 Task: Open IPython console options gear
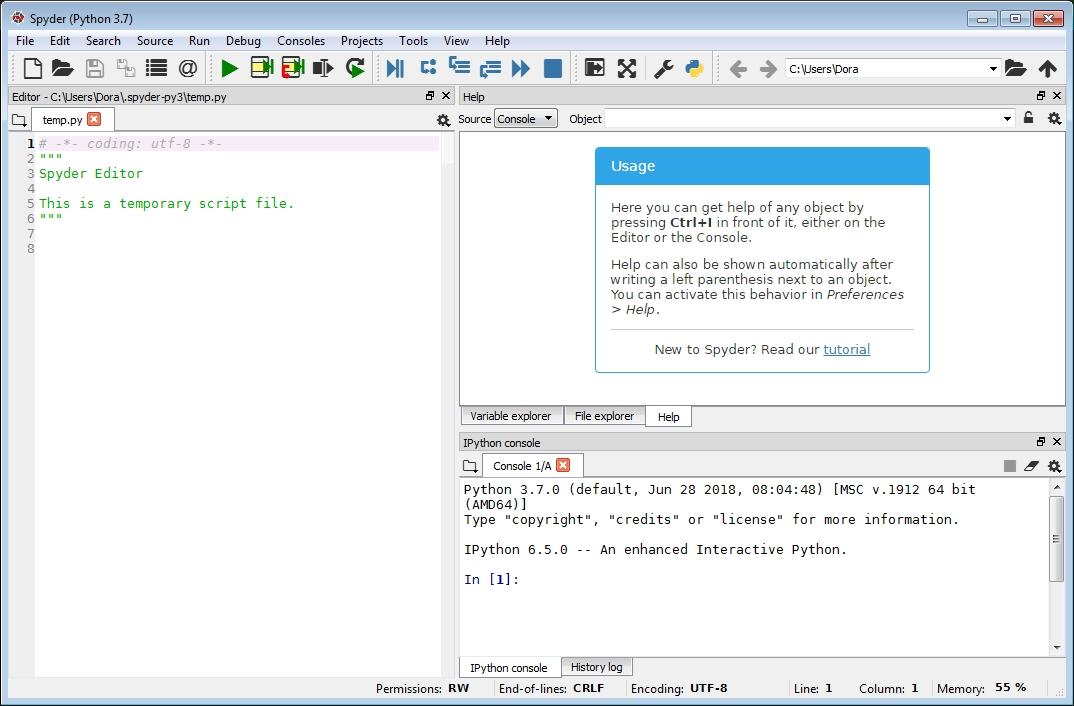pos(1055,466)
